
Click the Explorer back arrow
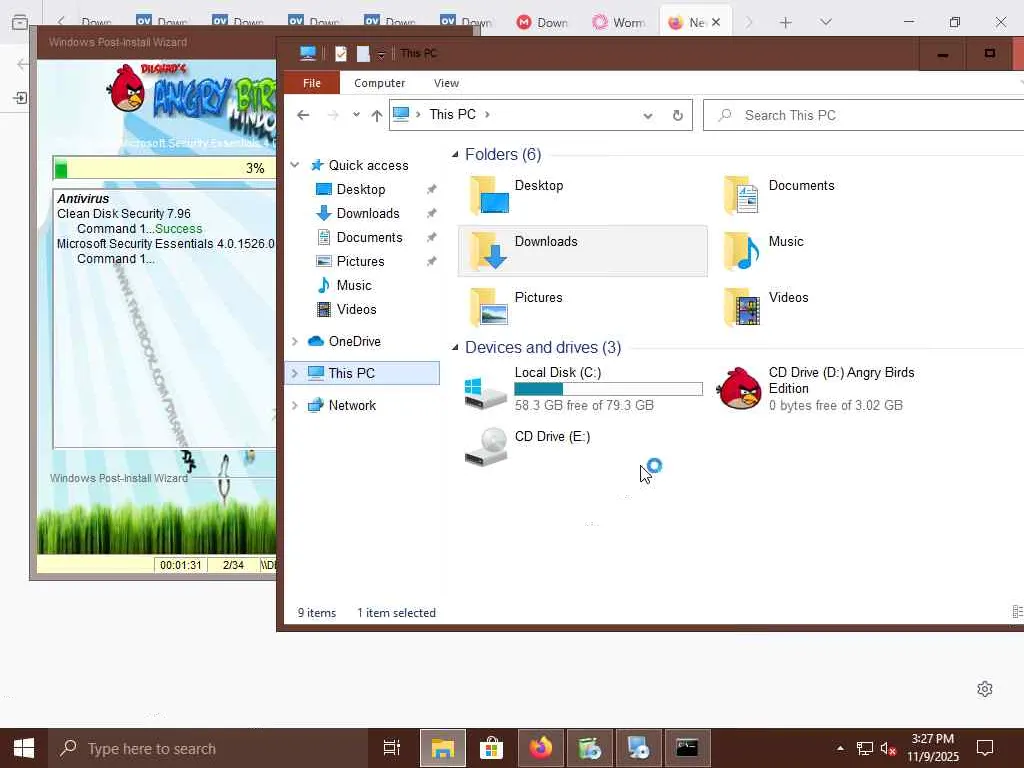(303, 115)
